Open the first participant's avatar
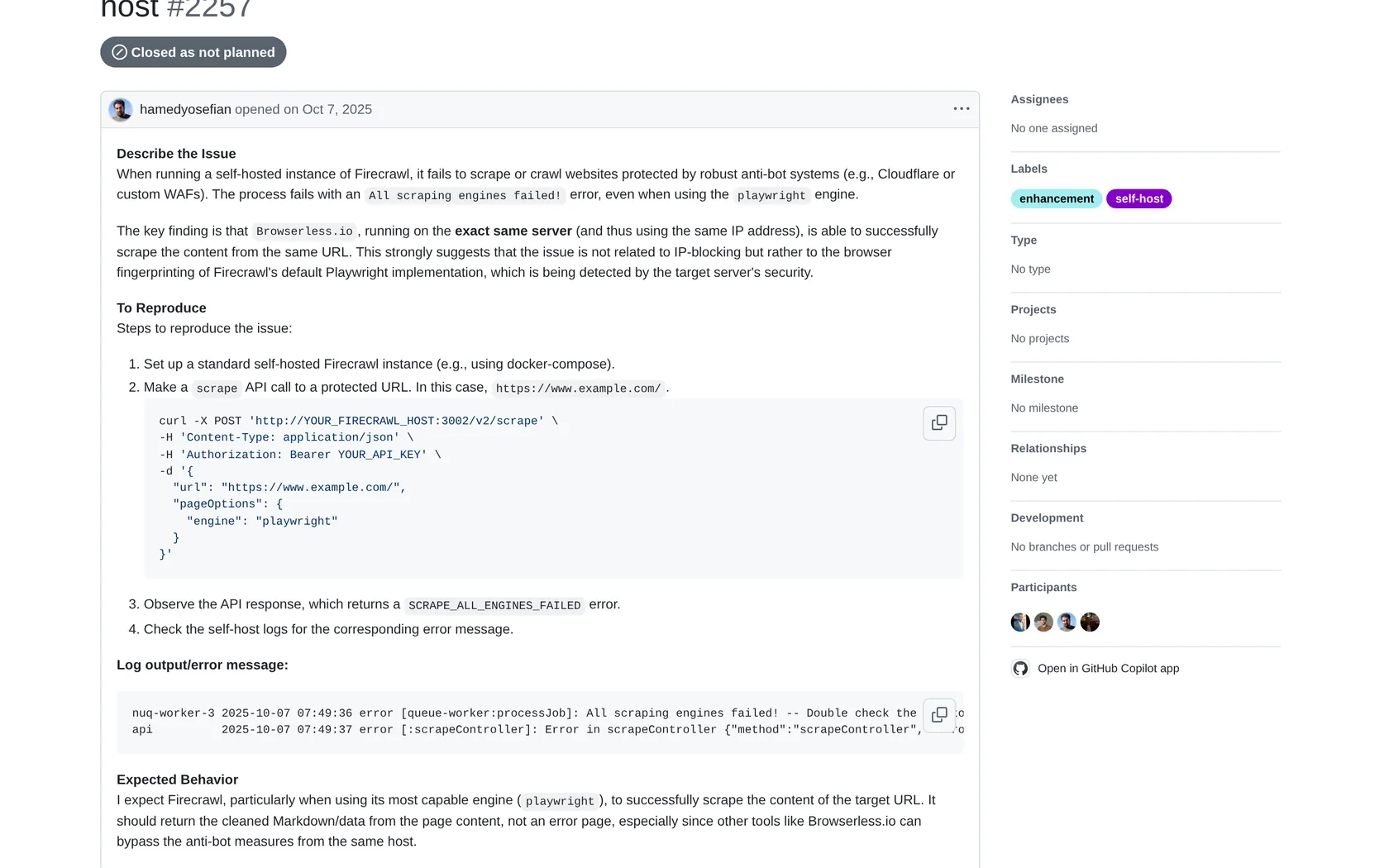1389x868 pixels. (x=1020, y=622)
